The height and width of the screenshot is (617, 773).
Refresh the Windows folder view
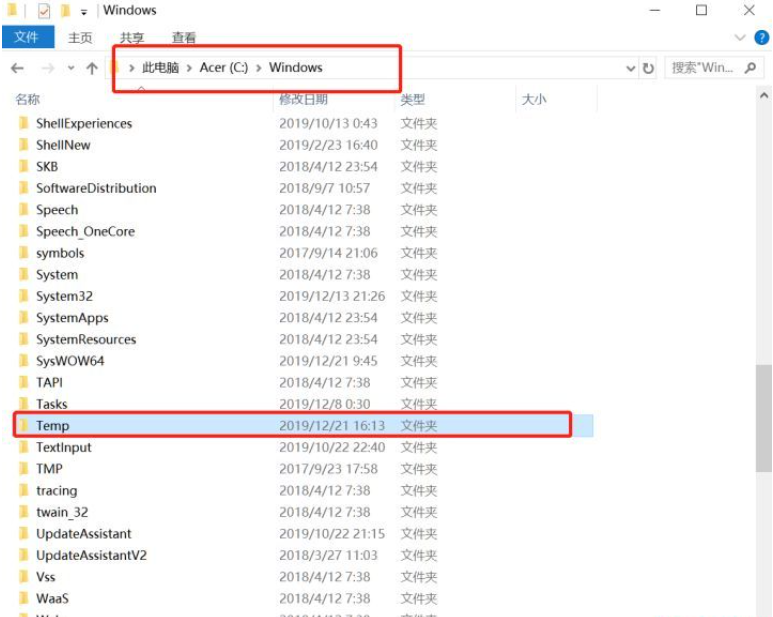point(648,68)
